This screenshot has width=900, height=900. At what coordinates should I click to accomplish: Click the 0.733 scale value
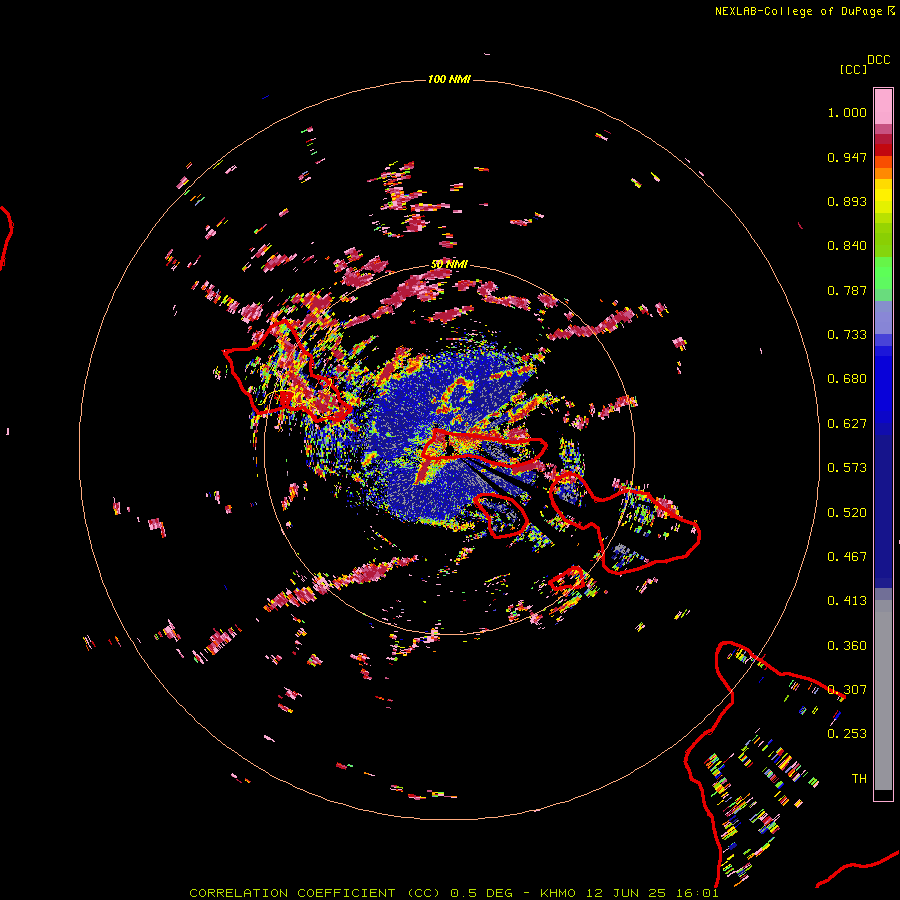pos(847,335)
